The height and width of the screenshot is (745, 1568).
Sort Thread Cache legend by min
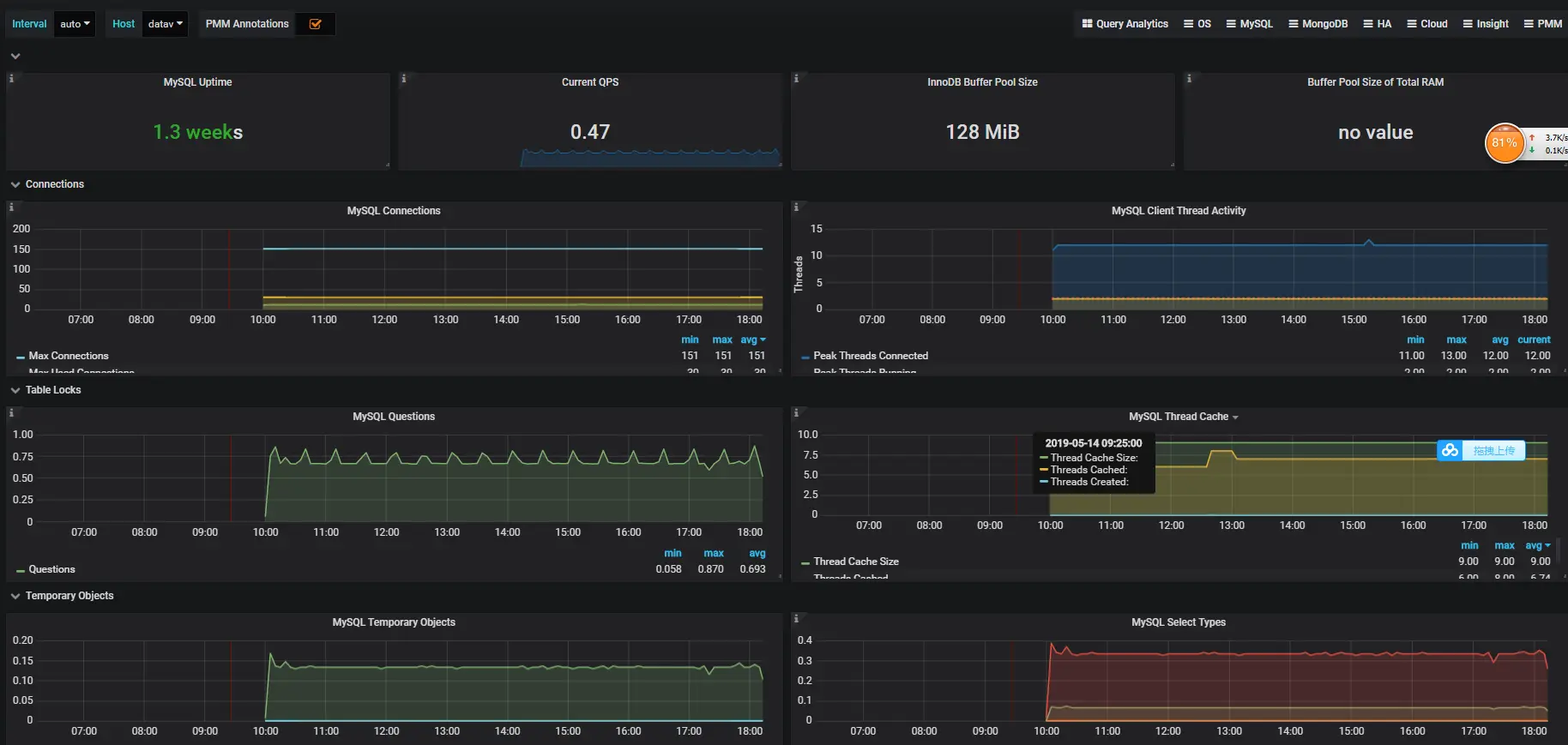point(1469,546)
